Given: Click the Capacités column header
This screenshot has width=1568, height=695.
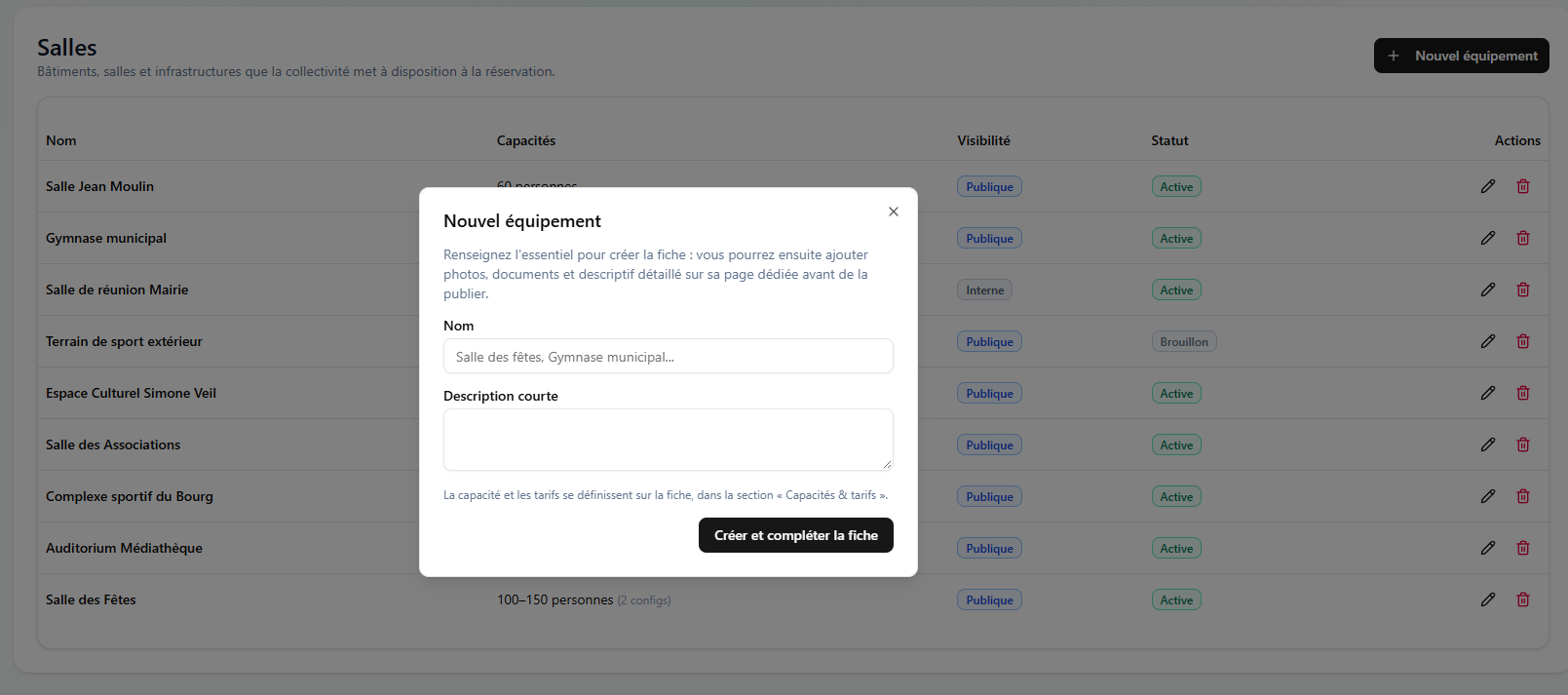Looking at the screenshot, I should [x=526, y=140].
